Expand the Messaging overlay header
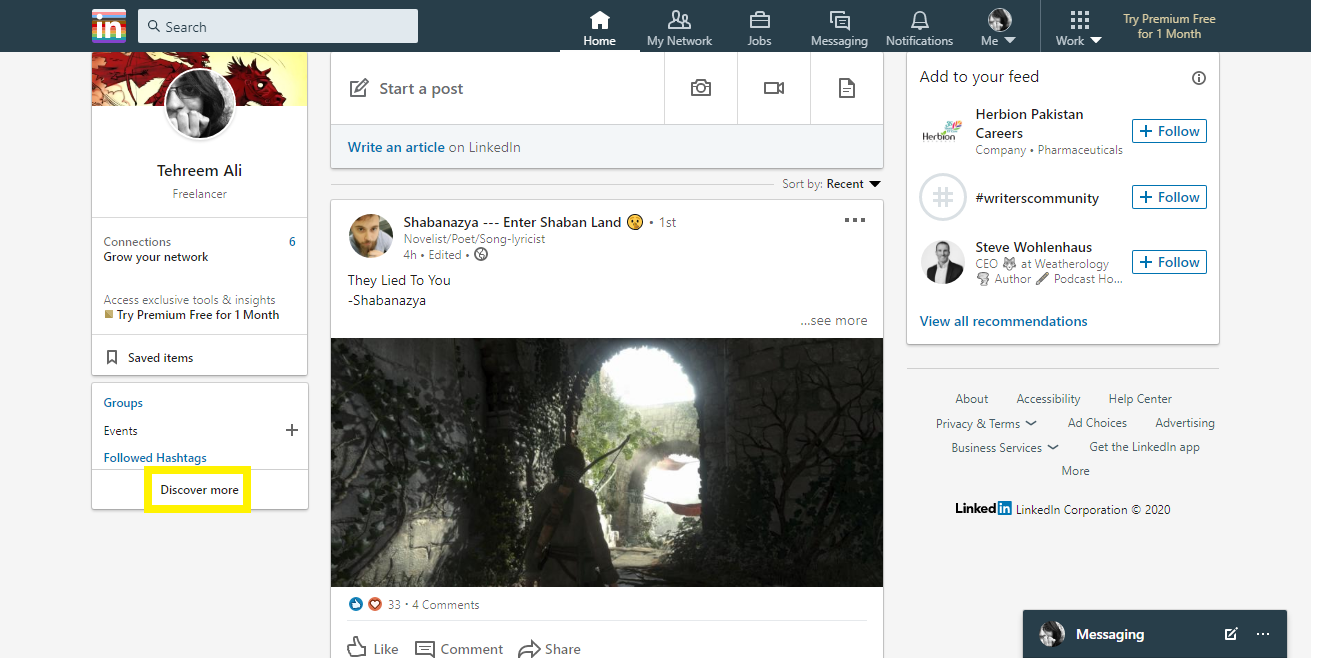1326x658 pixels. coord(1155,634)
